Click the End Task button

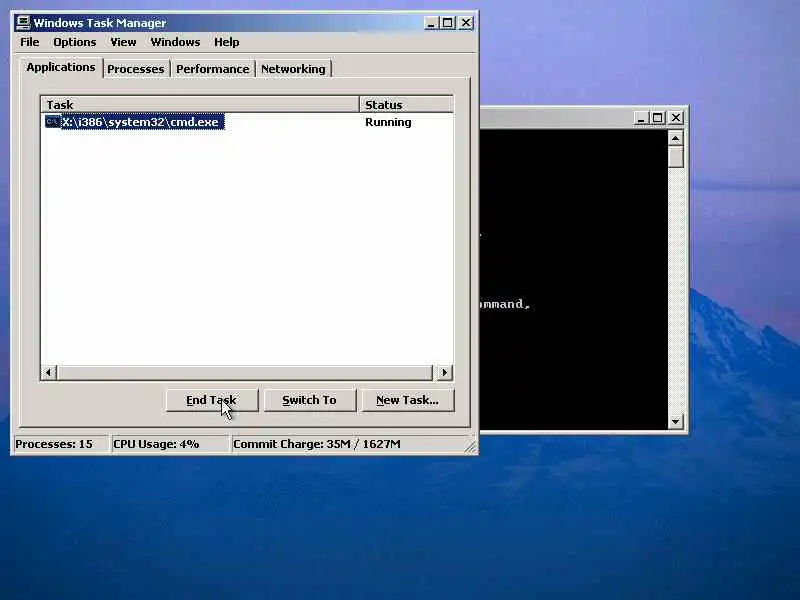coord(211,400)
